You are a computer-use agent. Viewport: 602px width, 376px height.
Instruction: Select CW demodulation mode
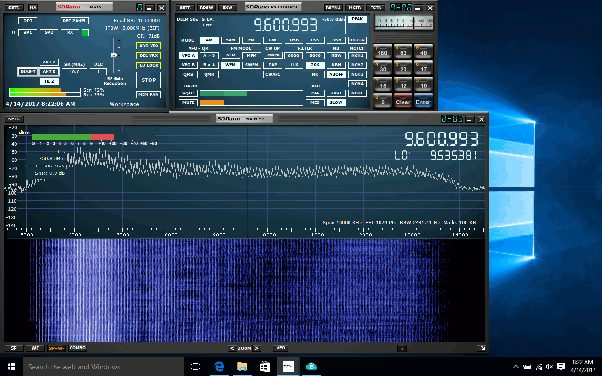(x=273, y=40)
